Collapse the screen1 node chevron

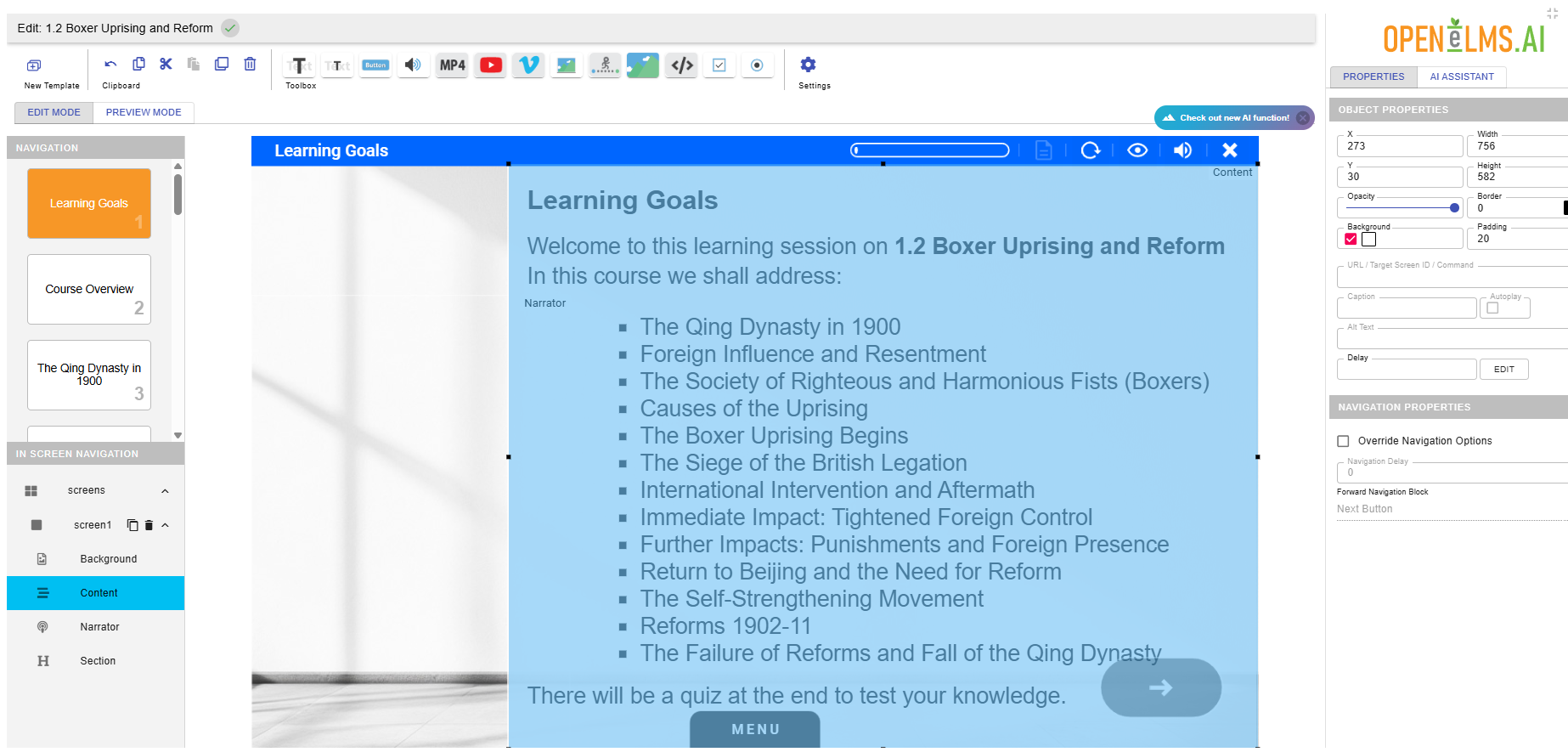click(165, 525)
